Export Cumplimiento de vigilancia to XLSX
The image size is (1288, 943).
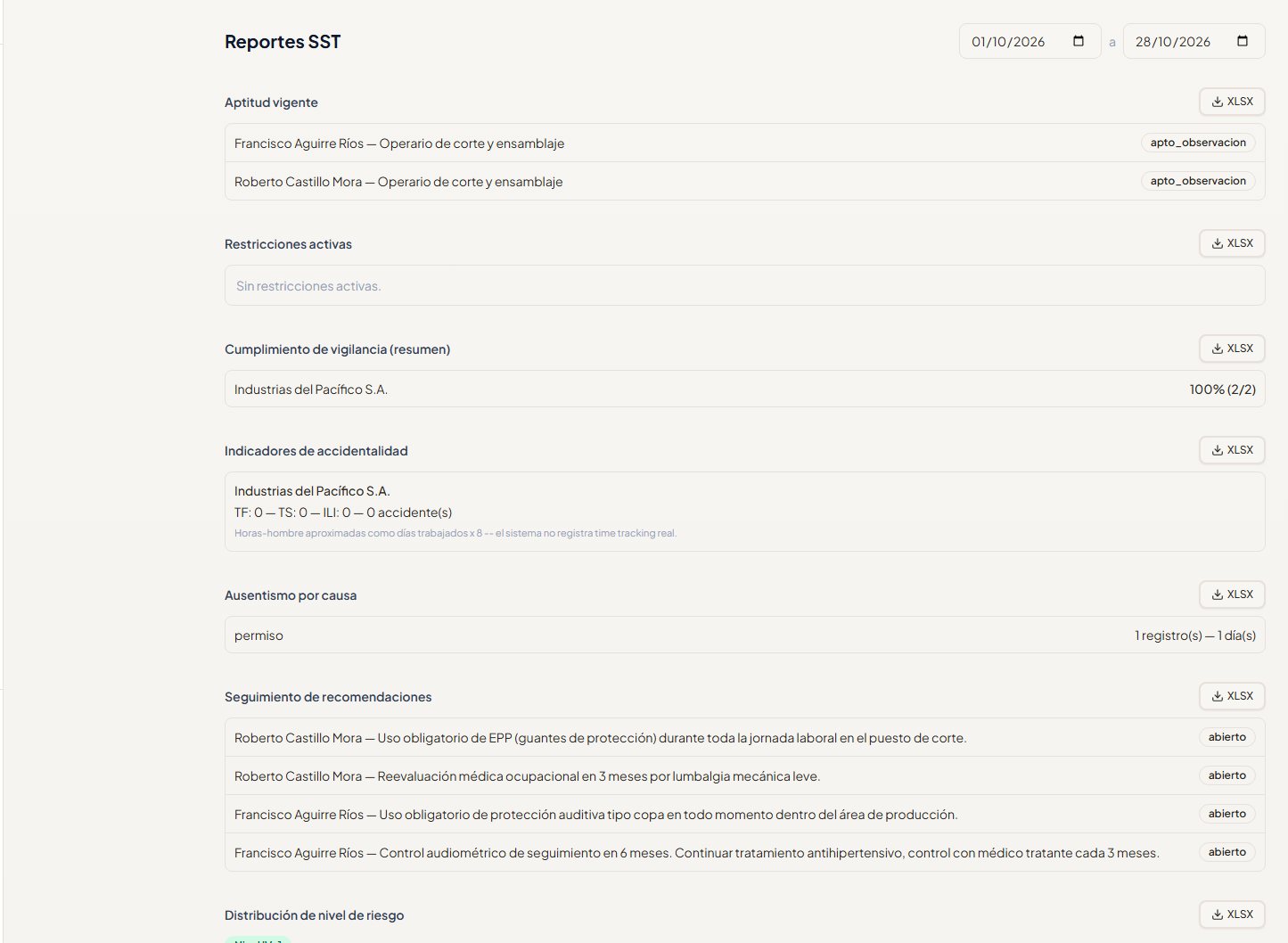pos(1232,348)
